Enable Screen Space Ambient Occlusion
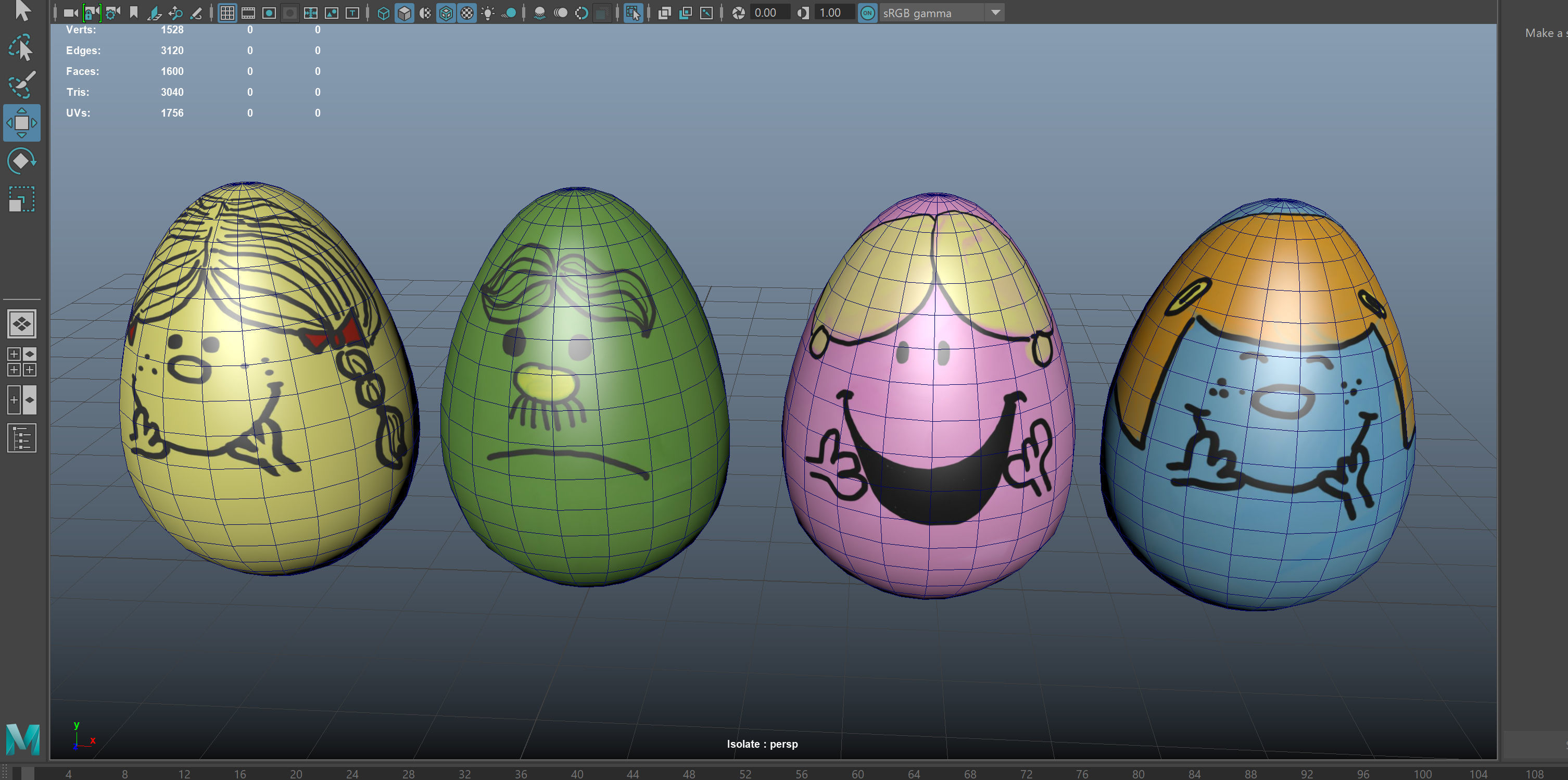 pos(540,13)
